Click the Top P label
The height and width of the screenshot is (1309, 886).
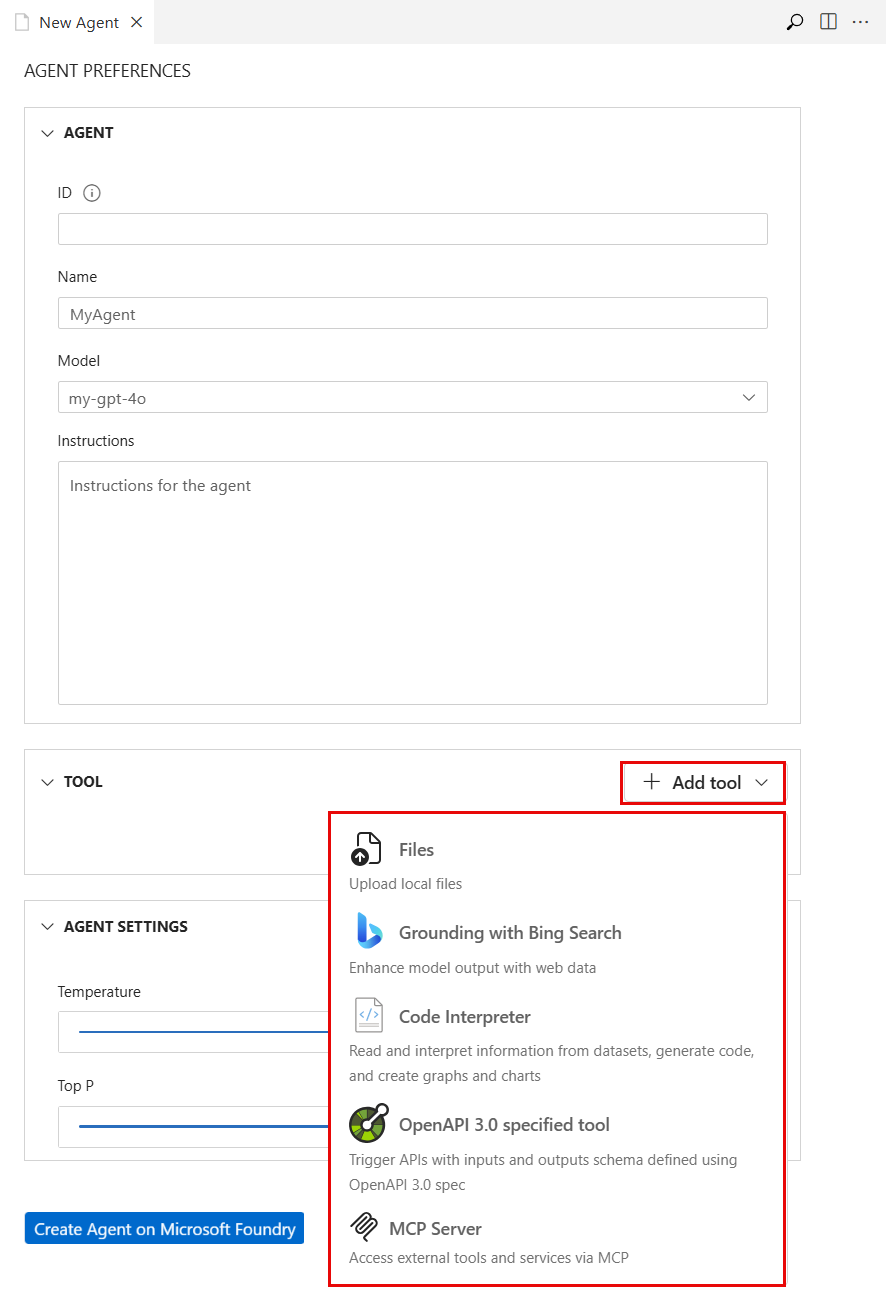[76, 1086]
